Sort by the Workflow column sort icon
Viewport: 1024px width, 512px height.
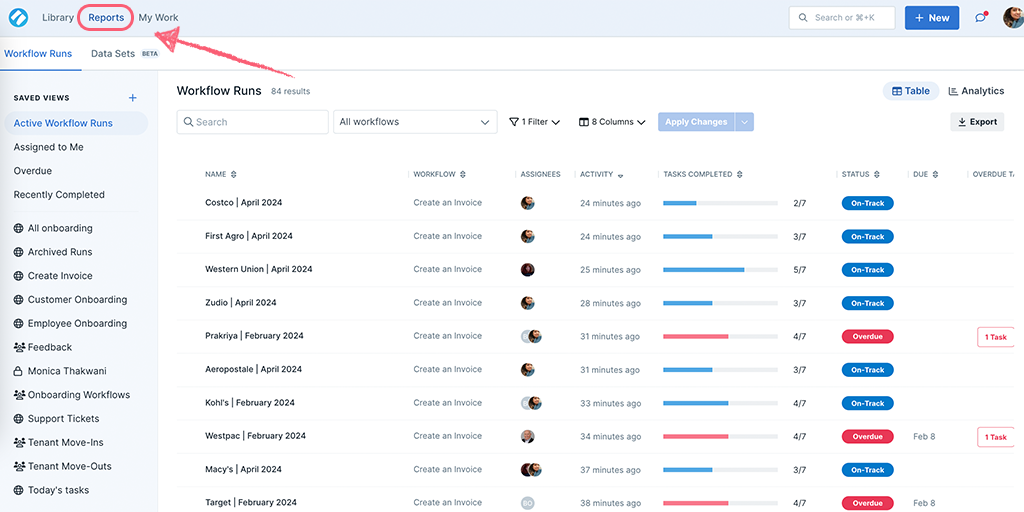463,174
